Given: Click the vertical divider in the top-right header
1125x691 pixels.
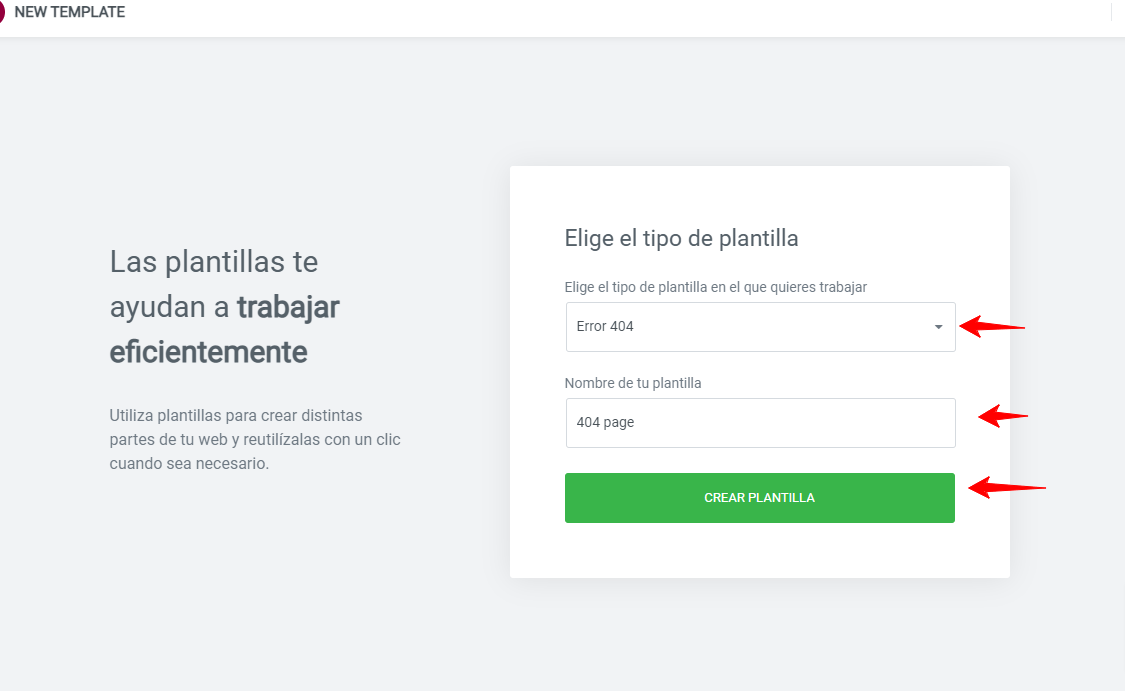Looking at the screenshot, I should pos(1111,12).
